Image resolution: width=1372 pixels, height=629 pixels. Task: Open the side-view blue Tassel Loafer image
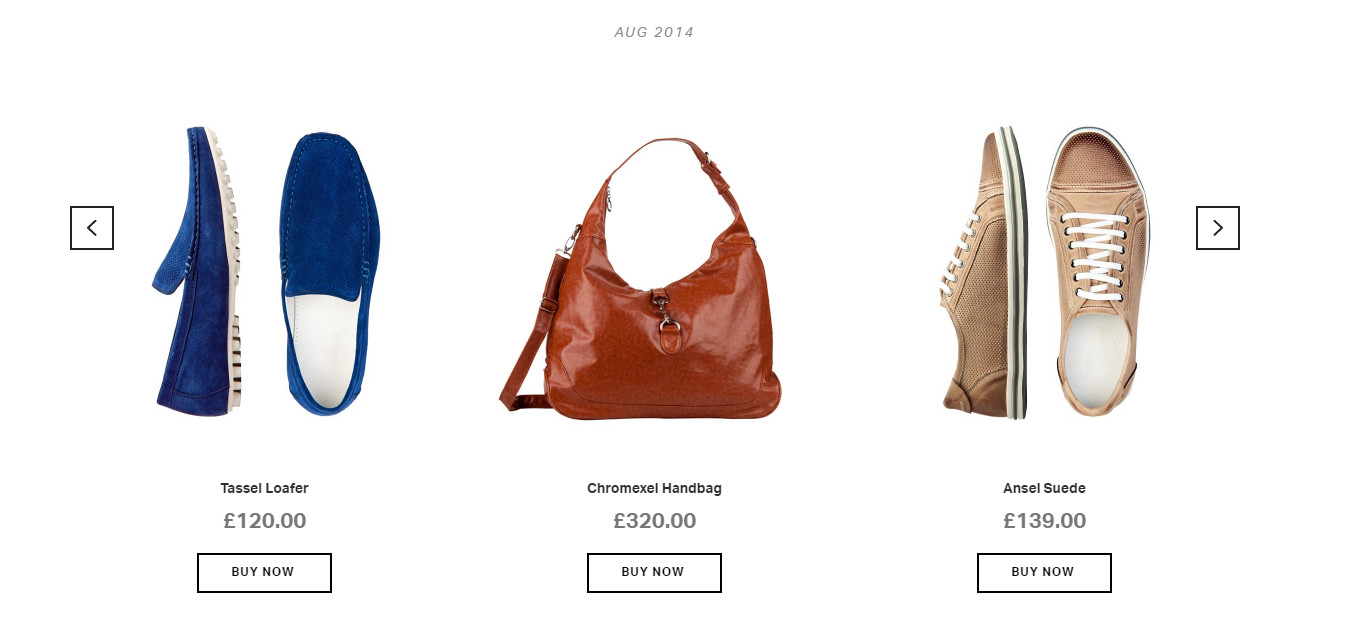tap(198, 268)
